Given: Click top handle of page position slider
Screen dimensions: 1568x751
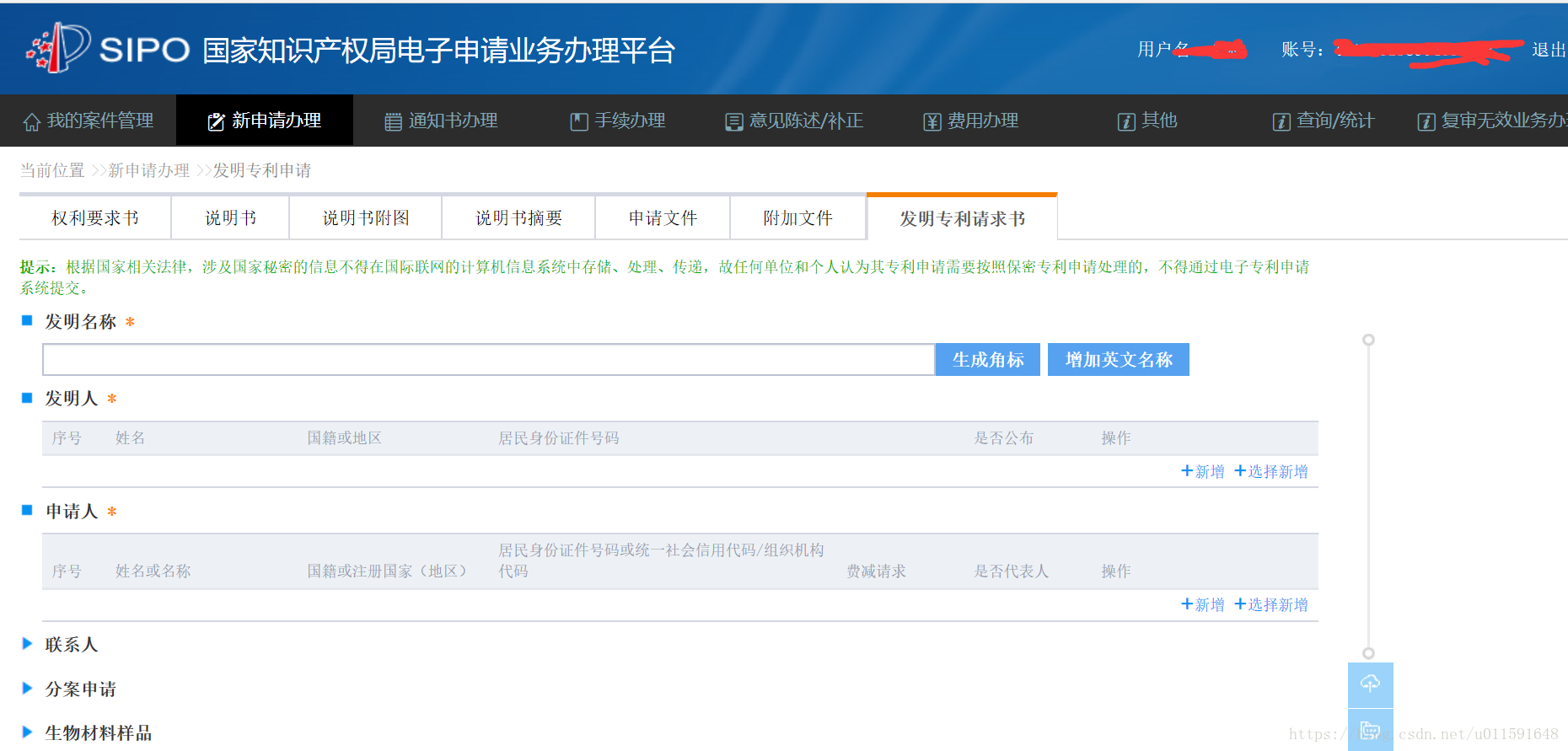Looking at the screenshot, I should 1368,340.
